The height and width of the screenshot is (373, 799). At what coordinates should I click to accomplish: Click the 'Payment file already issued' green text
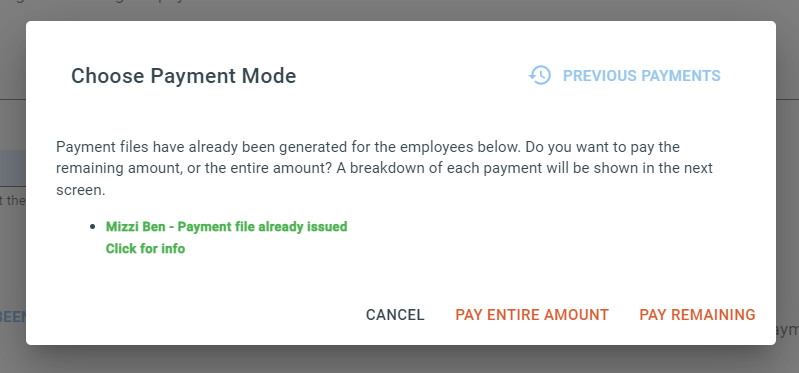262,226
